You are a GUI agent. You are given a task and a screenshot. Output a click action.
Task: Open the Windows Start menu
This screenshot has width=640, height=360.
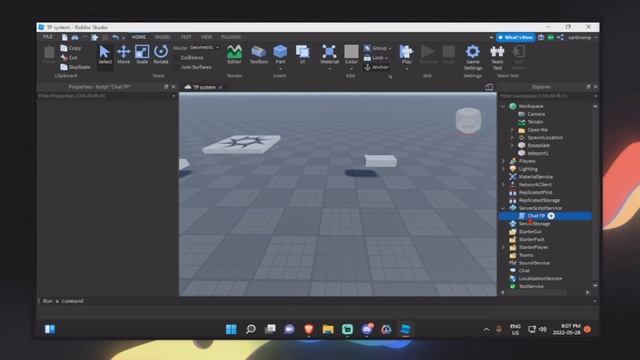click(x=231, y=329)
